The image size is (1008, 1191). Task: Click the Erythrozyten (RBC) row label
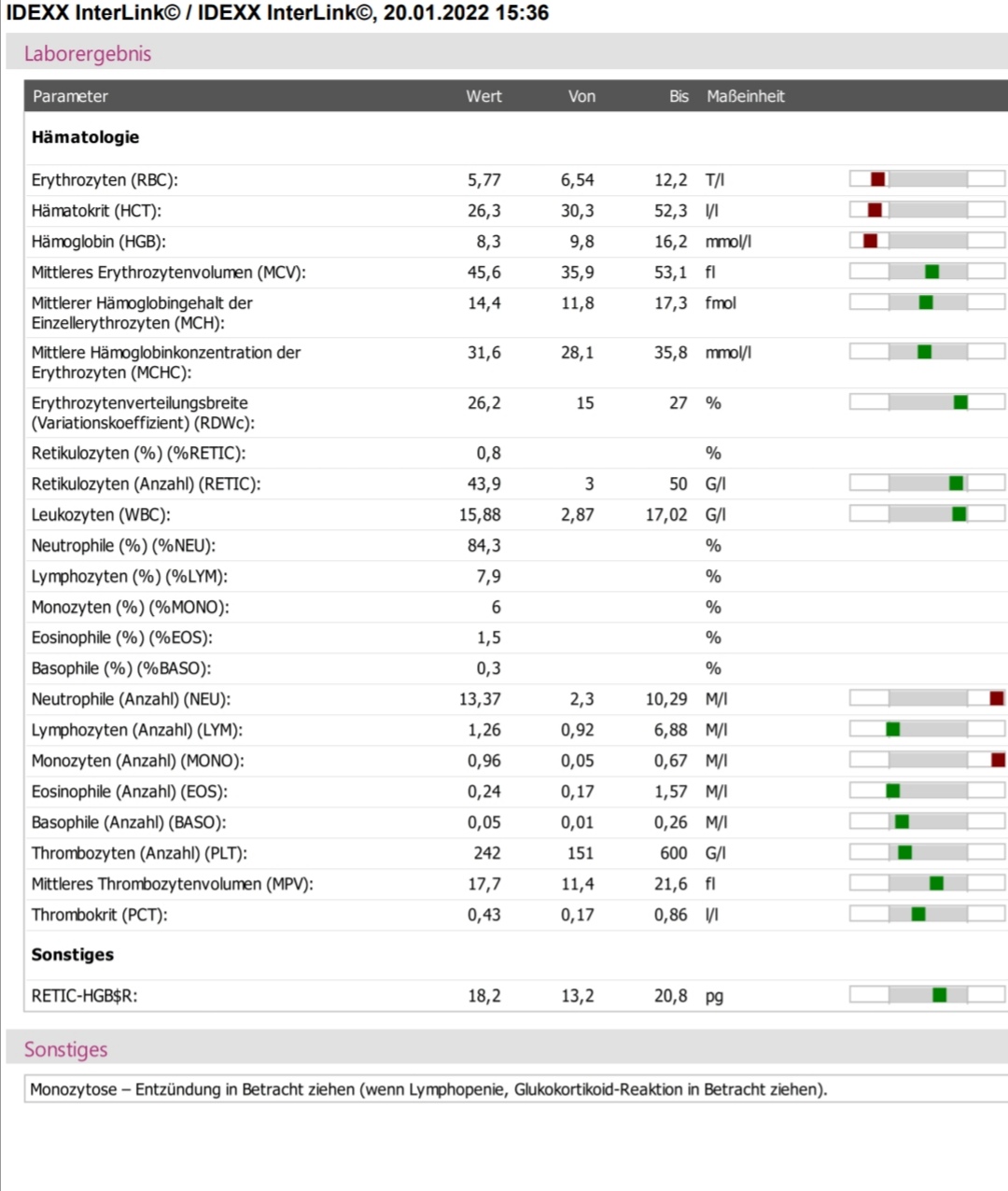tap(105, 180)
